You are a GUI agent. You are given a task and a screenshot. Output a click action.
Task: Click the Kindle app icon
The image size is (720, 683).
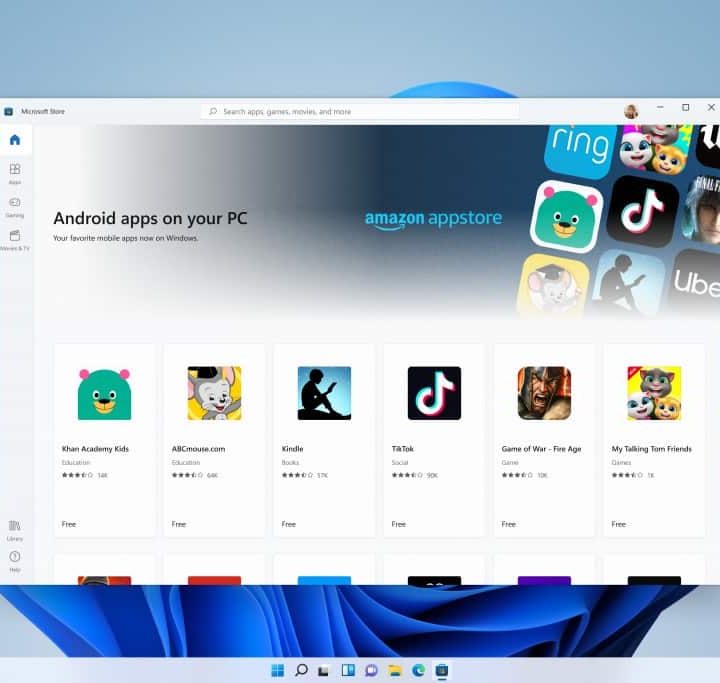324,393
